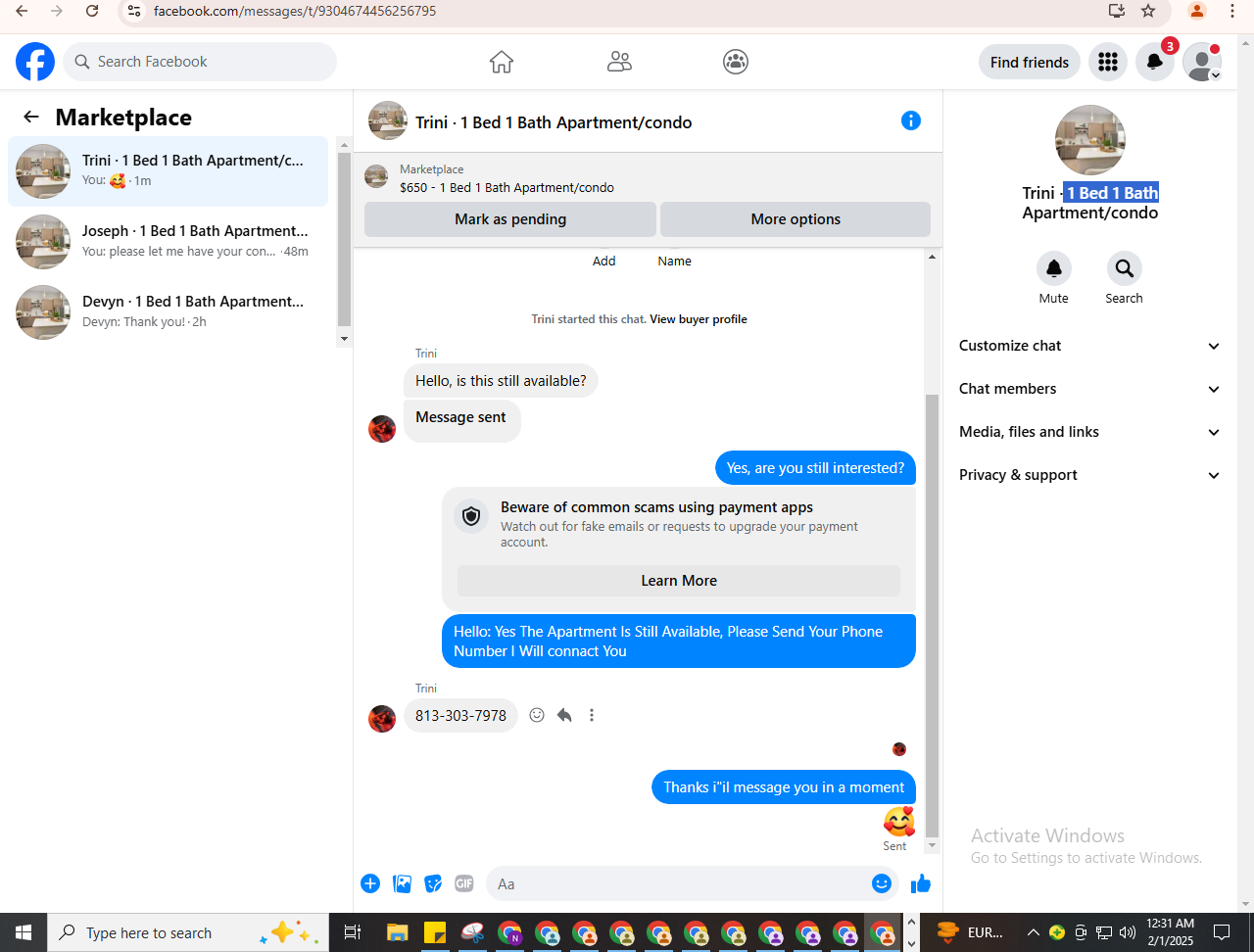This screenshot has height=952, width=1254.
Task: View site information icon in address bar
Action: click(x=134, y=12)
